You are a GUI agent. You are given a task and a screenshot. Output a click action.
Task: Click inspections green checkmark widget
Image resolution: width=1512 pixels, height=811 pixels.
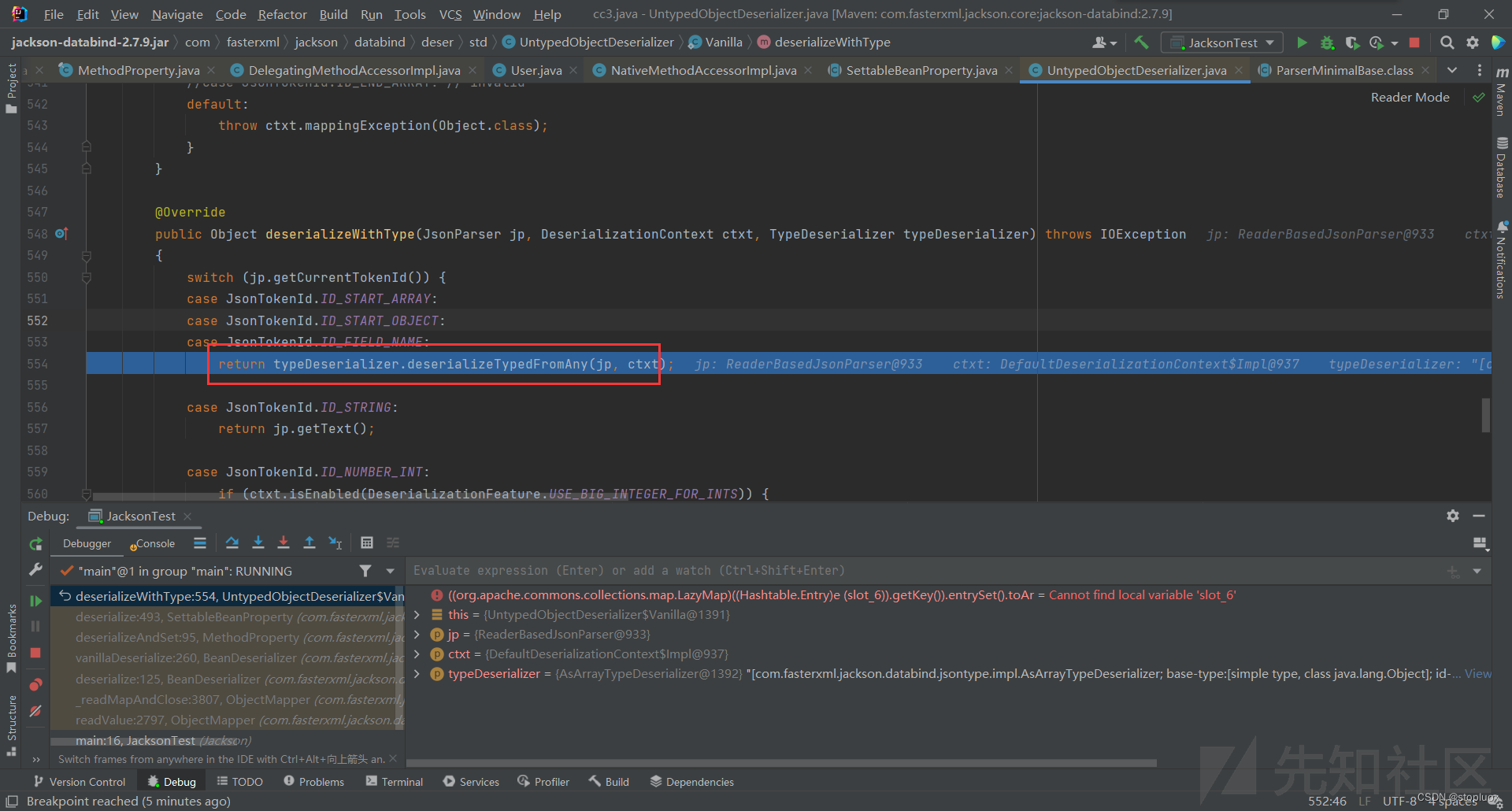pos(1479,98)
